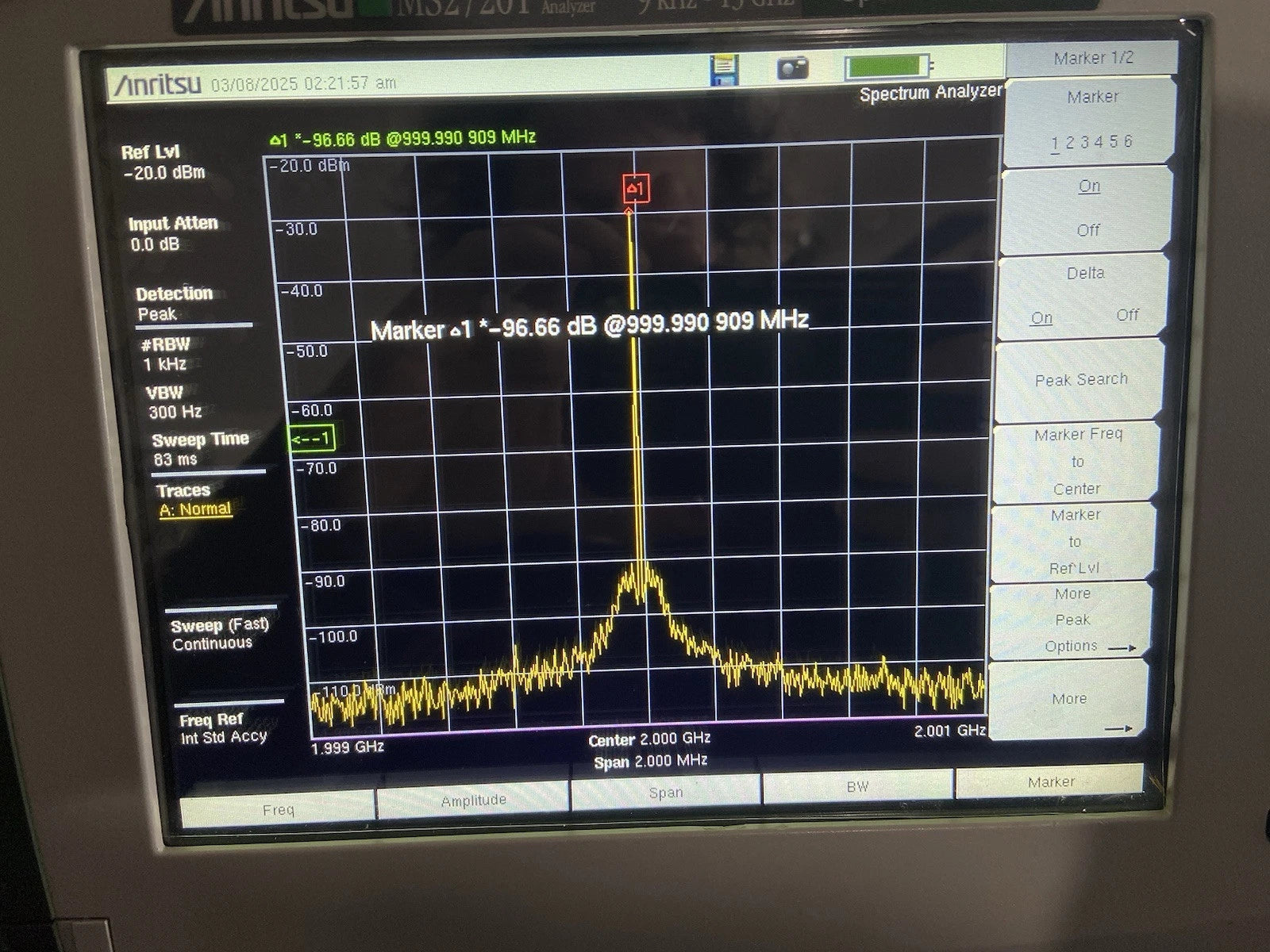Click the save file floppy disk icon
Screen dimensions: 1270x952
pos(723,67)
